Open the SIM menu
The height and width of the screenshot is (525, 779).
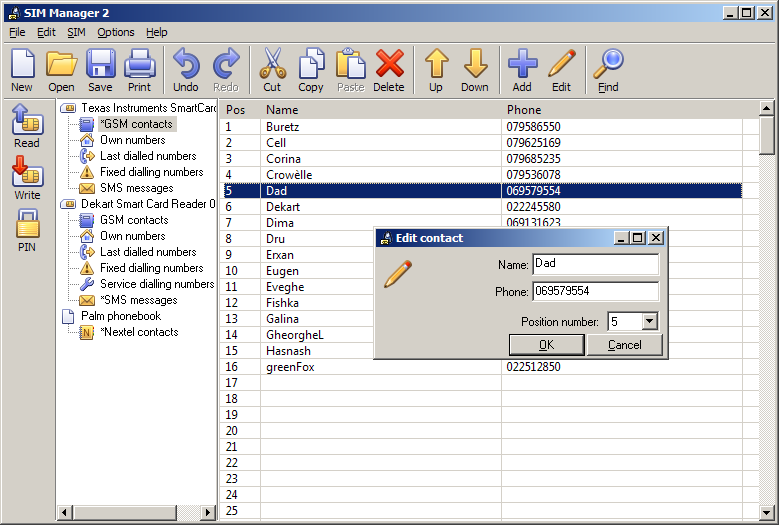[x=76, y=32]
